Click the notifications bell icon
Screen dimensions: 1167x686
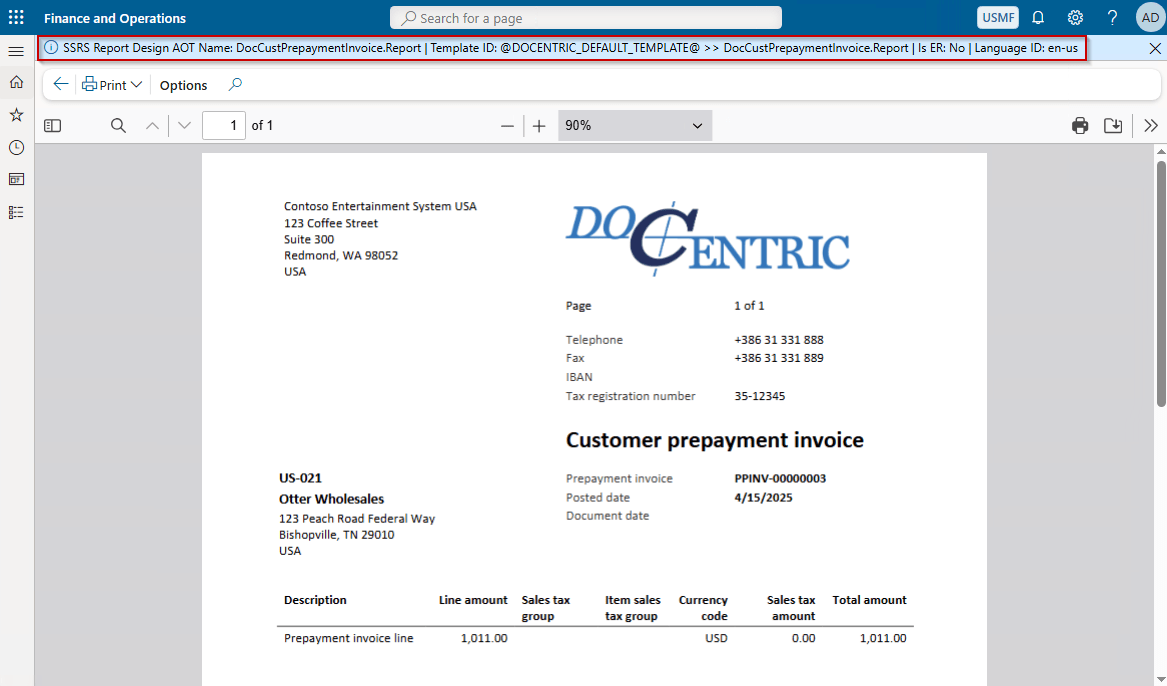click(1038, 18)
